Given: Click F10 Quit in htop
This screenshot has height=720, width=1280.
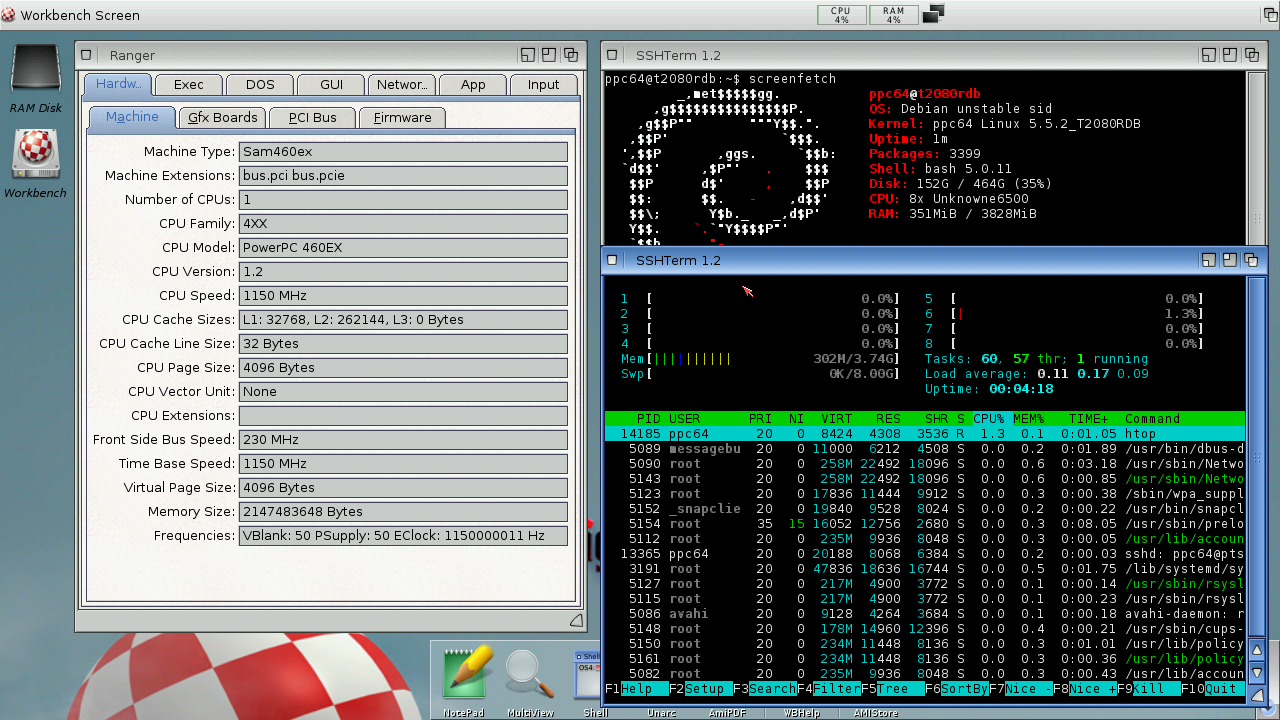Looking at the screenshot, I should pyautogui.click(x=1212, y=689).
